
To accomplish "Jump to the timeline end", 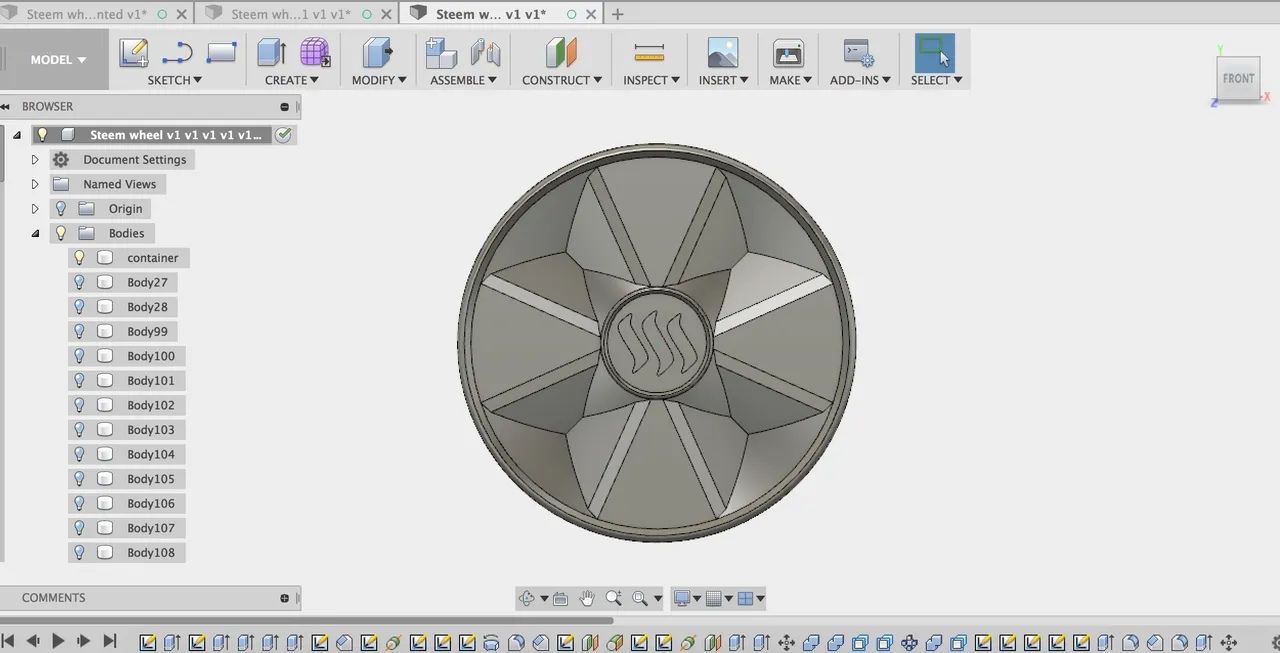I will (110, 641).
